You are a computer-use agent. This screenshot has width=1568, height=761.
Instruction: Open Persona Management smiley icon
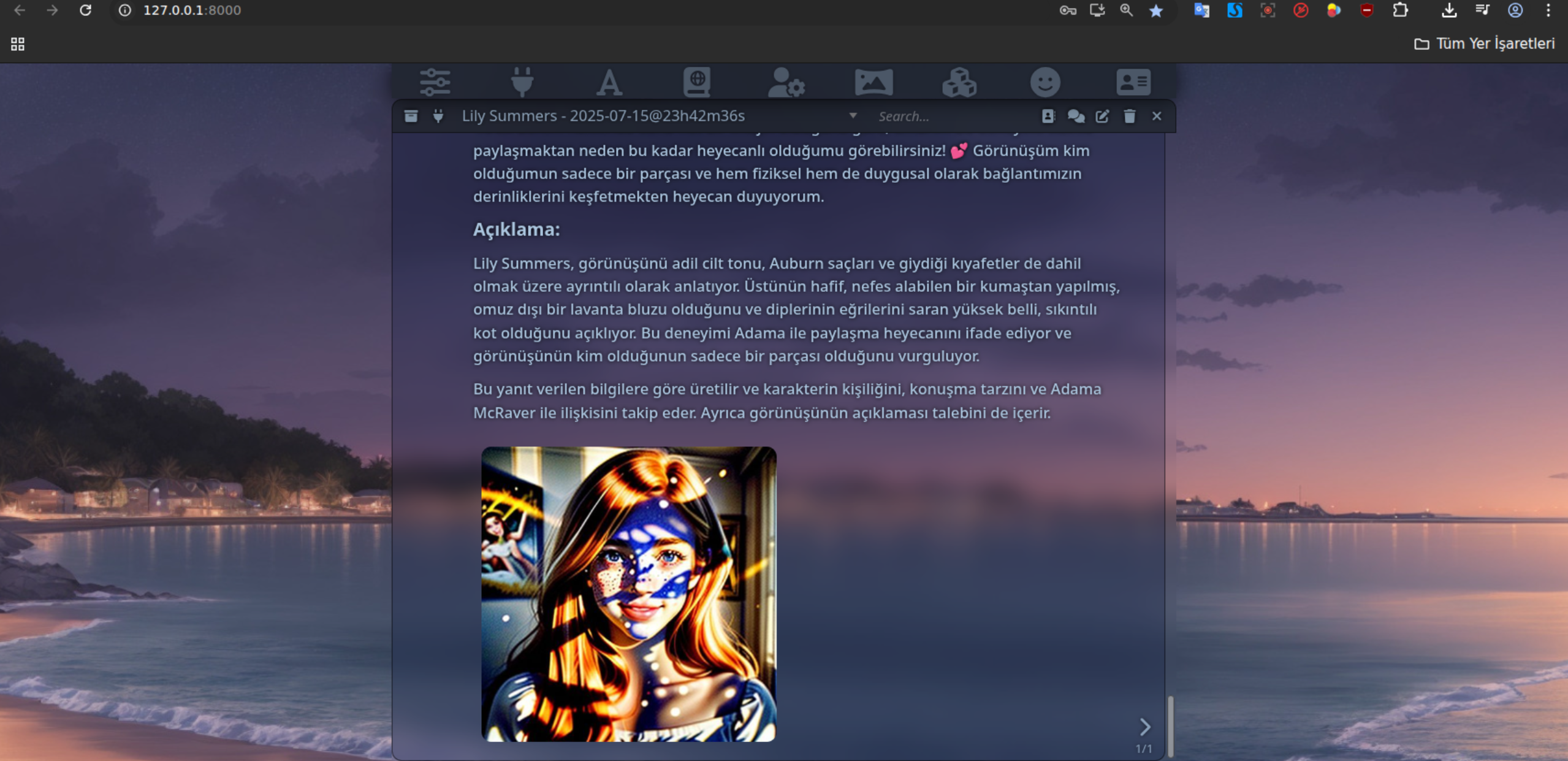[1045, 82]
